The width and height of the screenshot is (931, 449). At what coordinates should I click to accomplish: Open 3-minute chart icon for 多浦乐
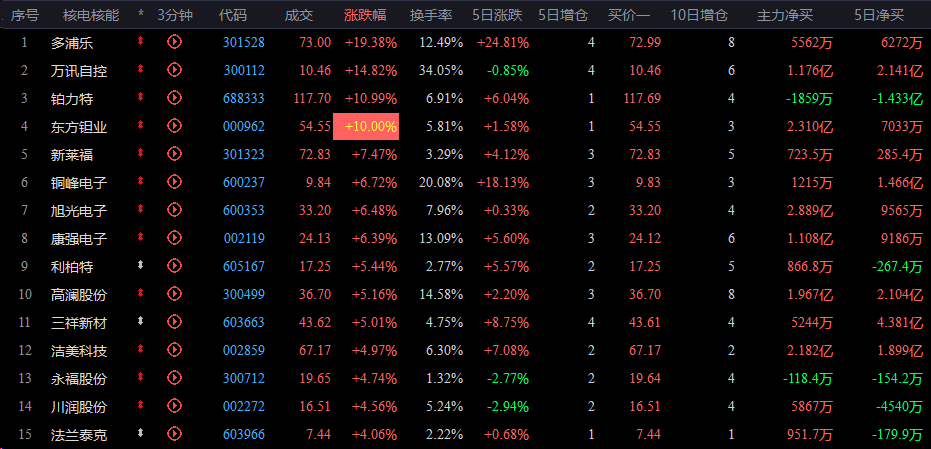[174, 42]
